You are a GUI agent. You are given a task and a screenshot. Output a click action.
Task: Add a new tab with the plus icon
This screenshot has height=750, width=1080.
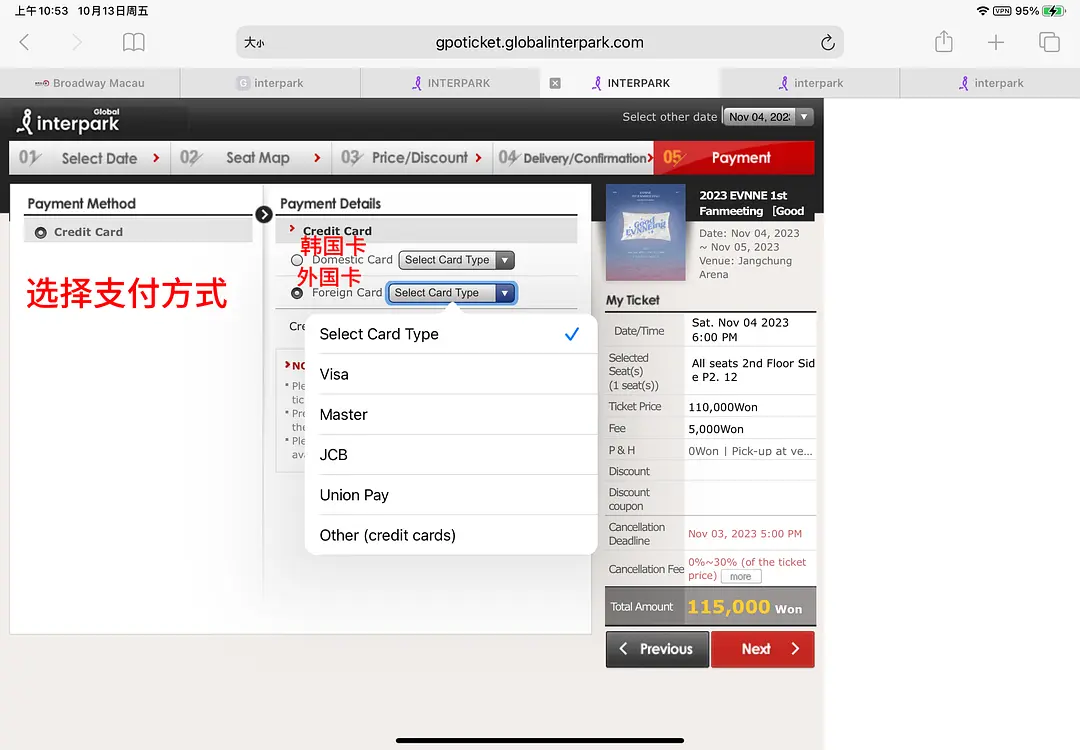click(x=996, y=43)
